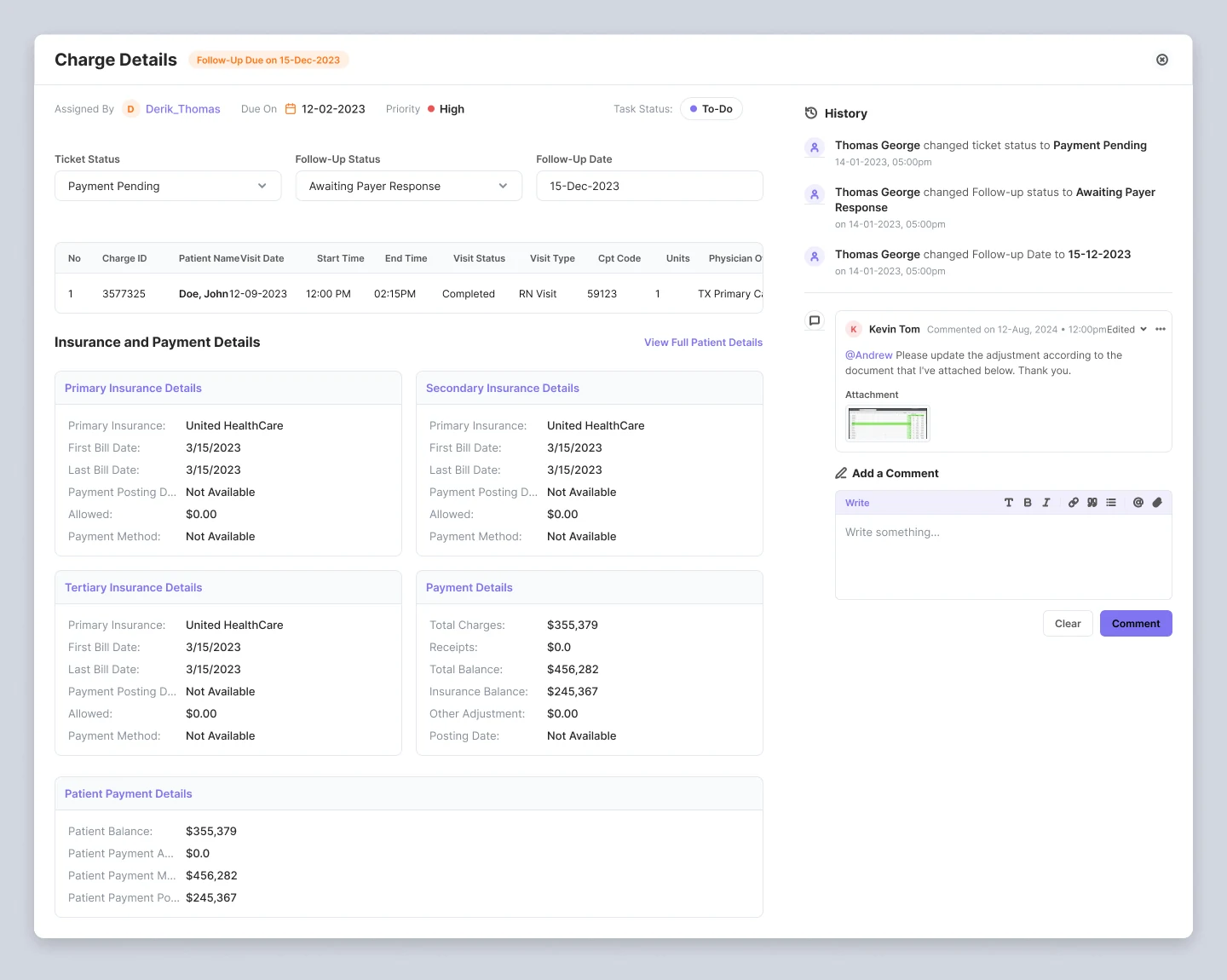Insert a bulleted list in comment
The height and width of the screenshot is (980, 1227).
point(1111,503)
